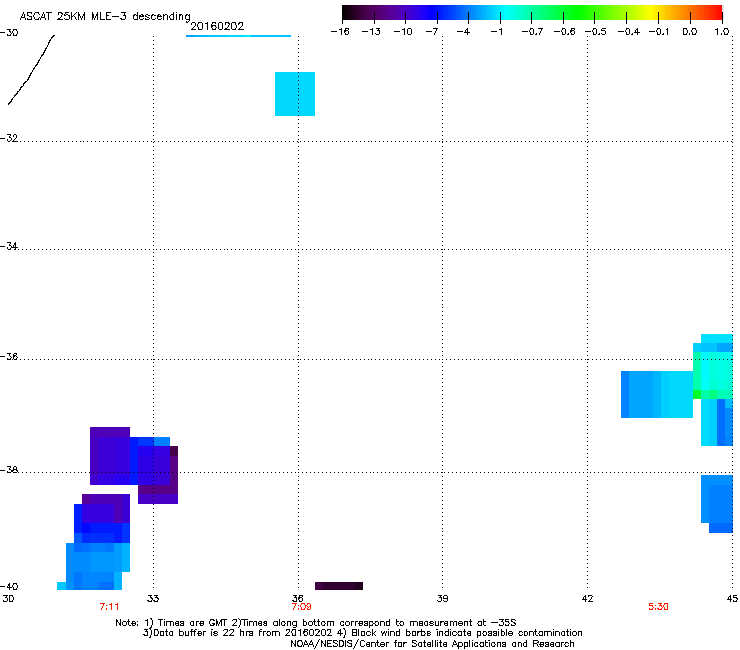Viewport: 740px width, 650px height.
Task: Click the 1.0 colorbar label
Action: coord(722,32)
